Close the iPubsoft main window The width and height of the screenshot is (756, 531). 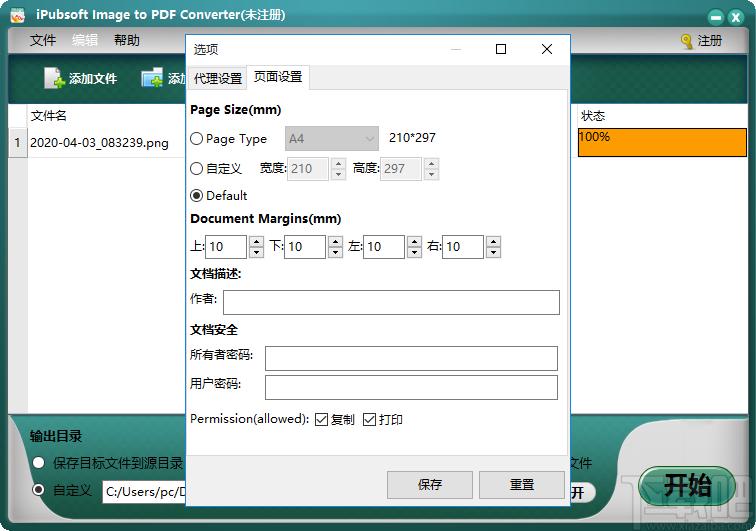coord(736,17)
